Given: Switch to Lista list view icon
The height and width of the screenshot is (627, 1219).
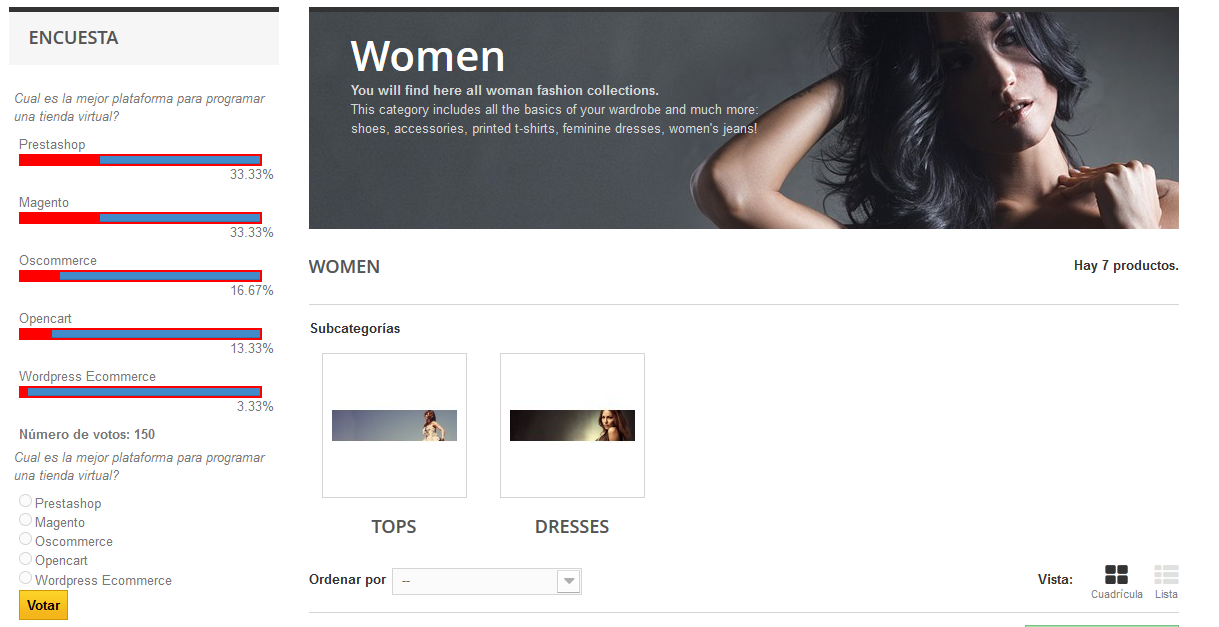Looking at the screenshot, I should 1166,575.
